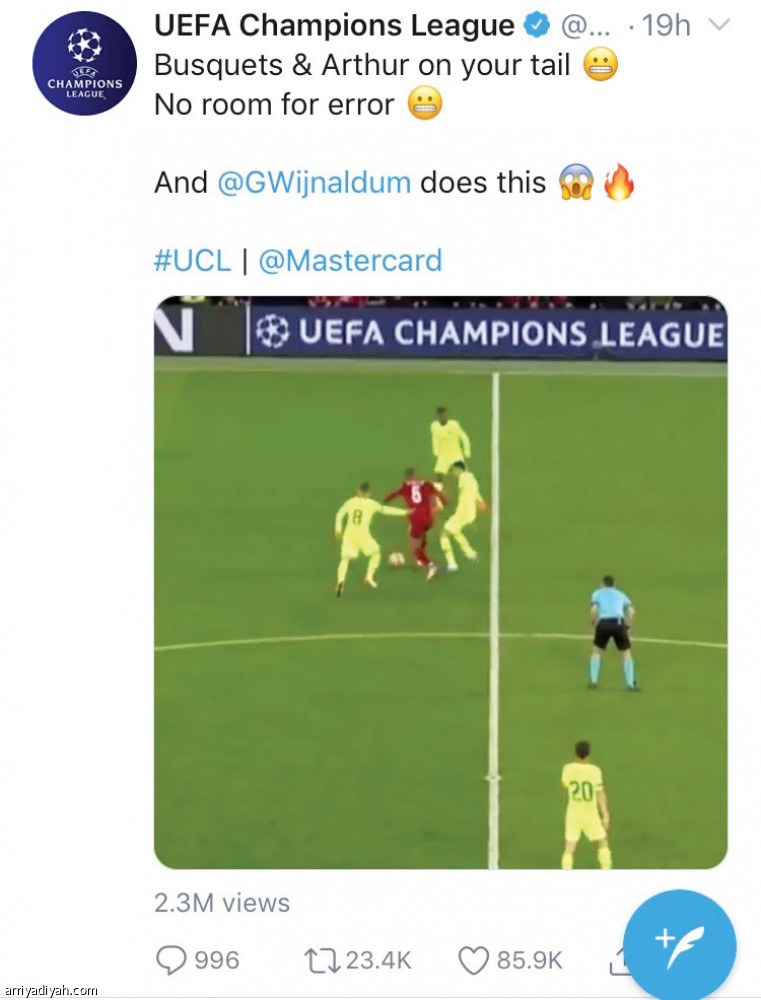Open the @Mastercard mention

350,261
